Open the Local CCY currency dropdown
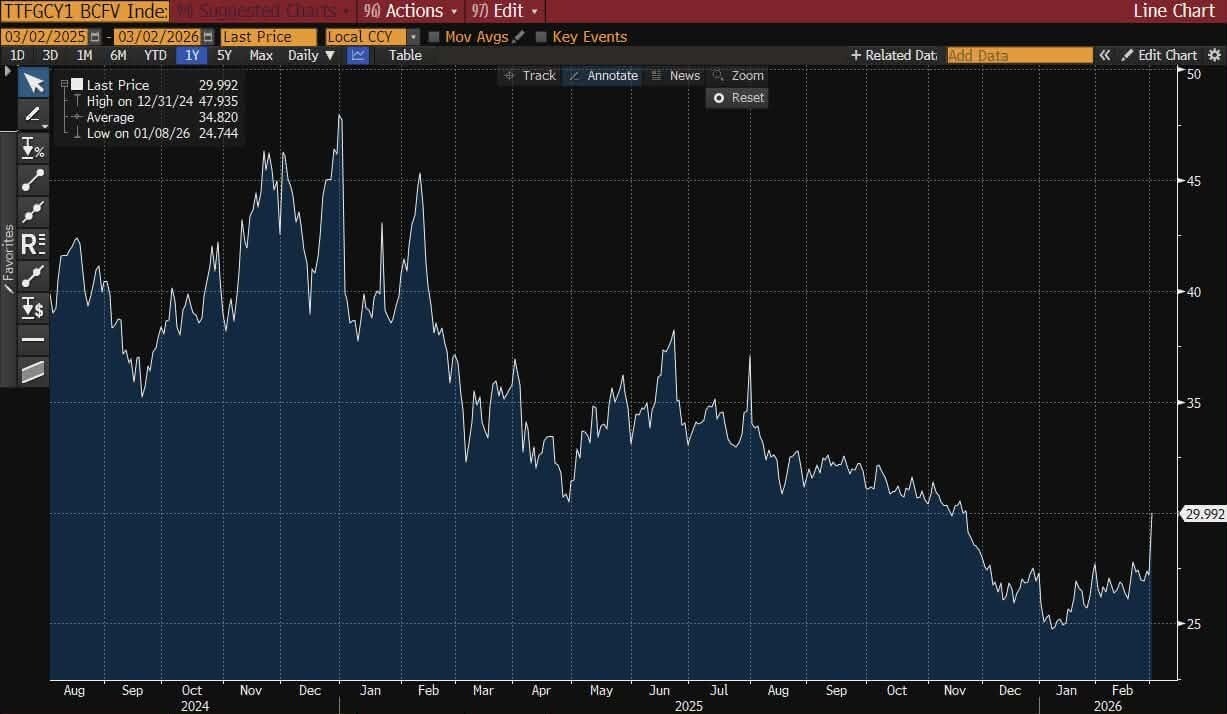The height and width of the screenshot is (714, 1227). 413,37
